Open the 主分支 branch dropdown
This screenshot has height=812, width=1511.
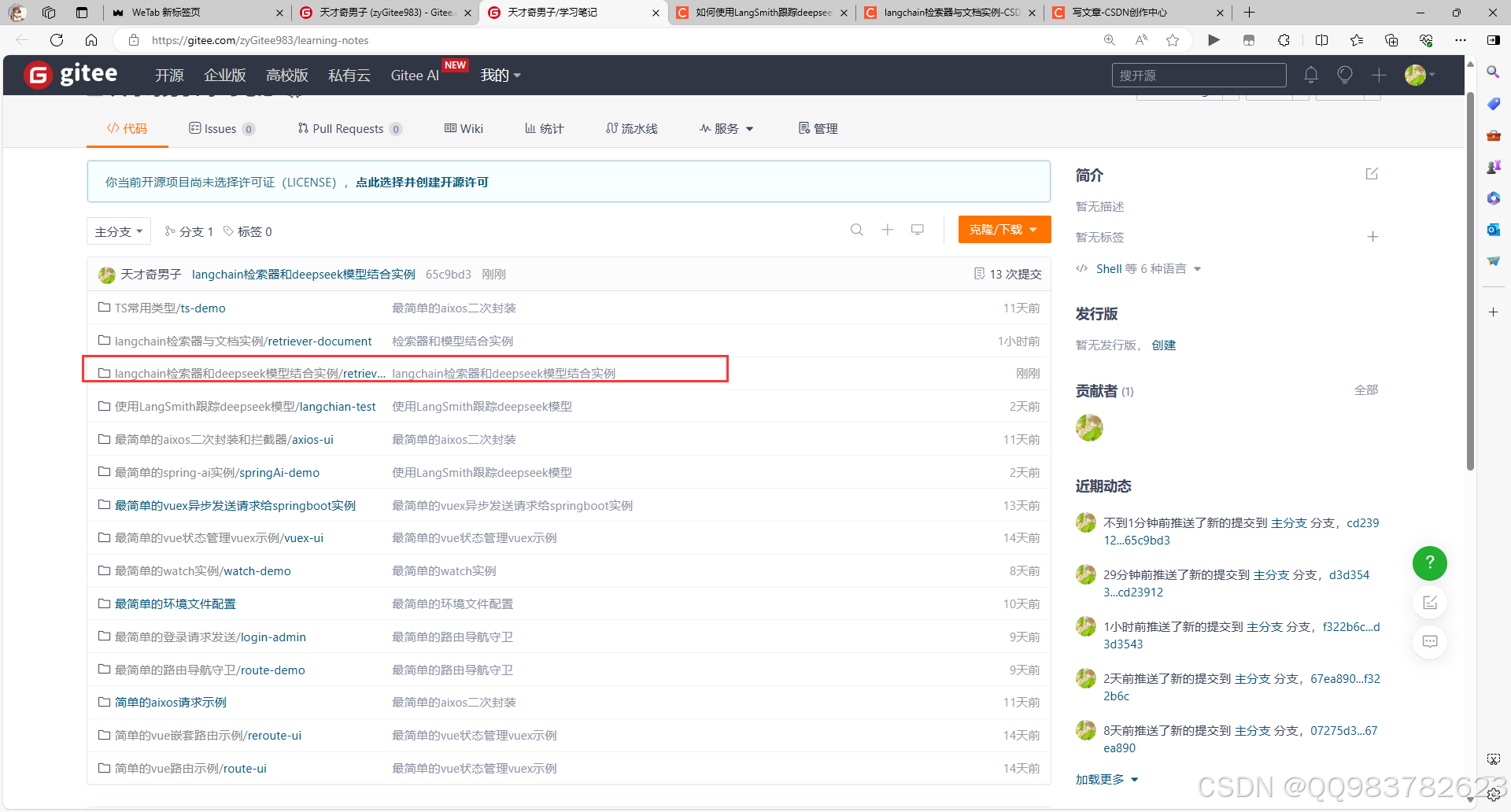coord(118,231)
